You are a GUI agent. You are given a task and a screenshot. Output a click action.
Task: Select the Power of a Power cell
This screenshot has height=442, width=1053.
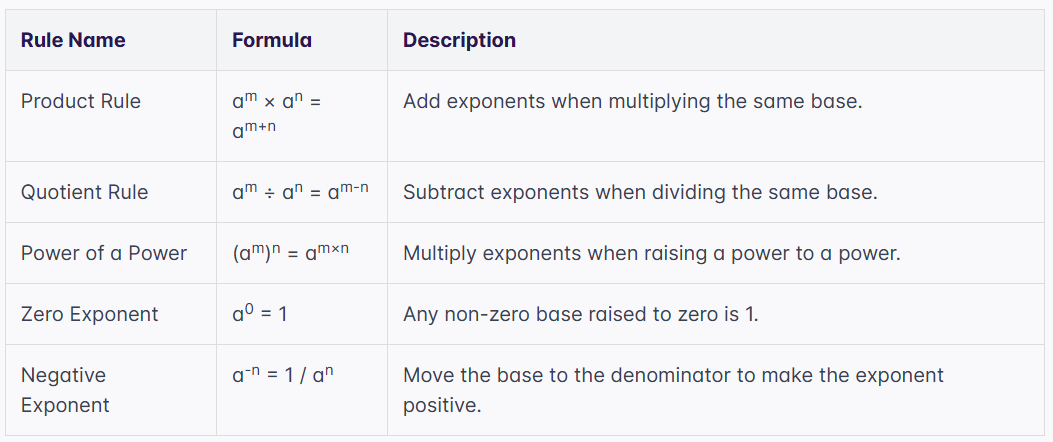point(104,253)
